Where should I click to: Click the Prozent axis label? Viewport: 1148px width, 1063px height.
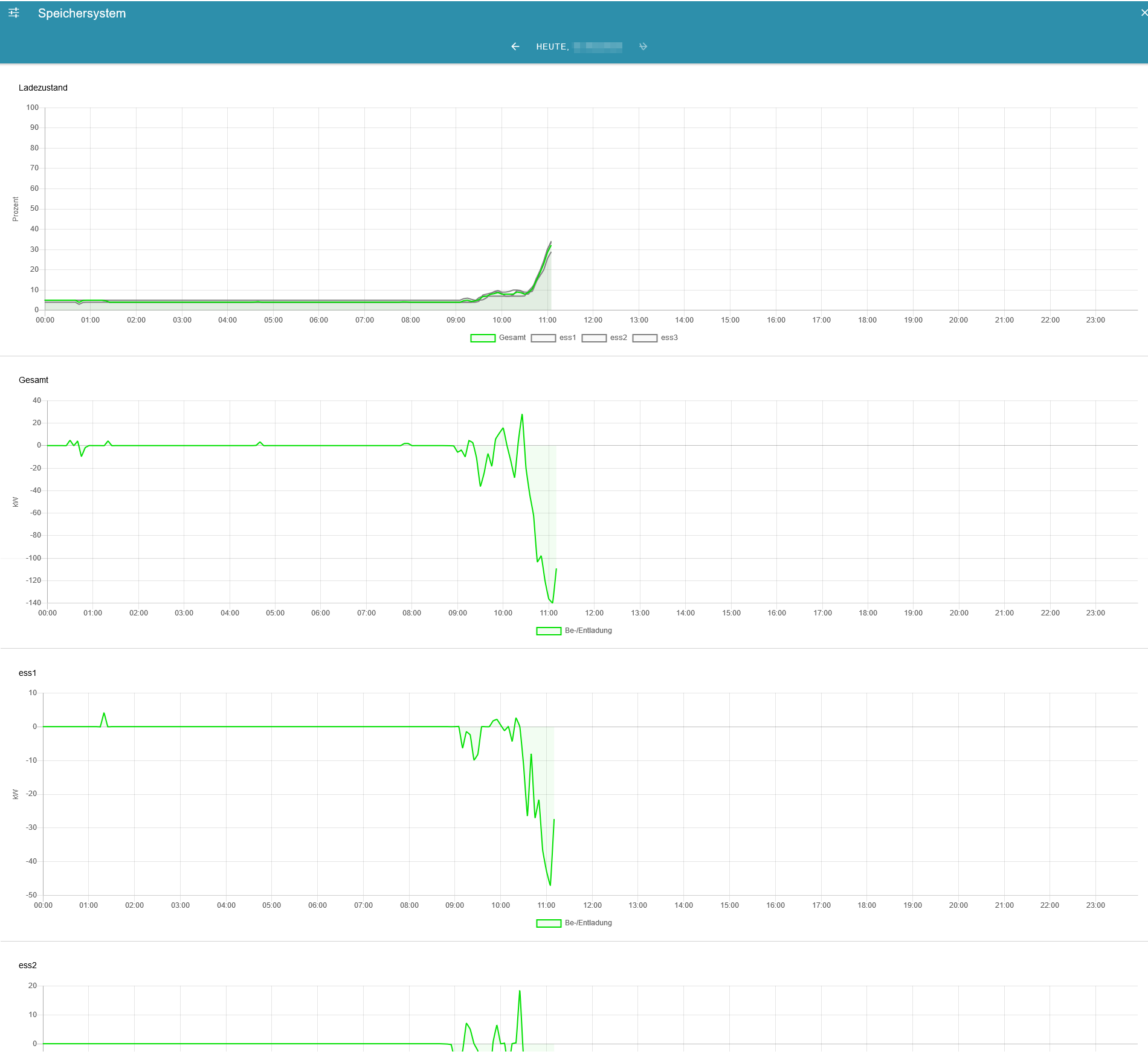point(16,209)
